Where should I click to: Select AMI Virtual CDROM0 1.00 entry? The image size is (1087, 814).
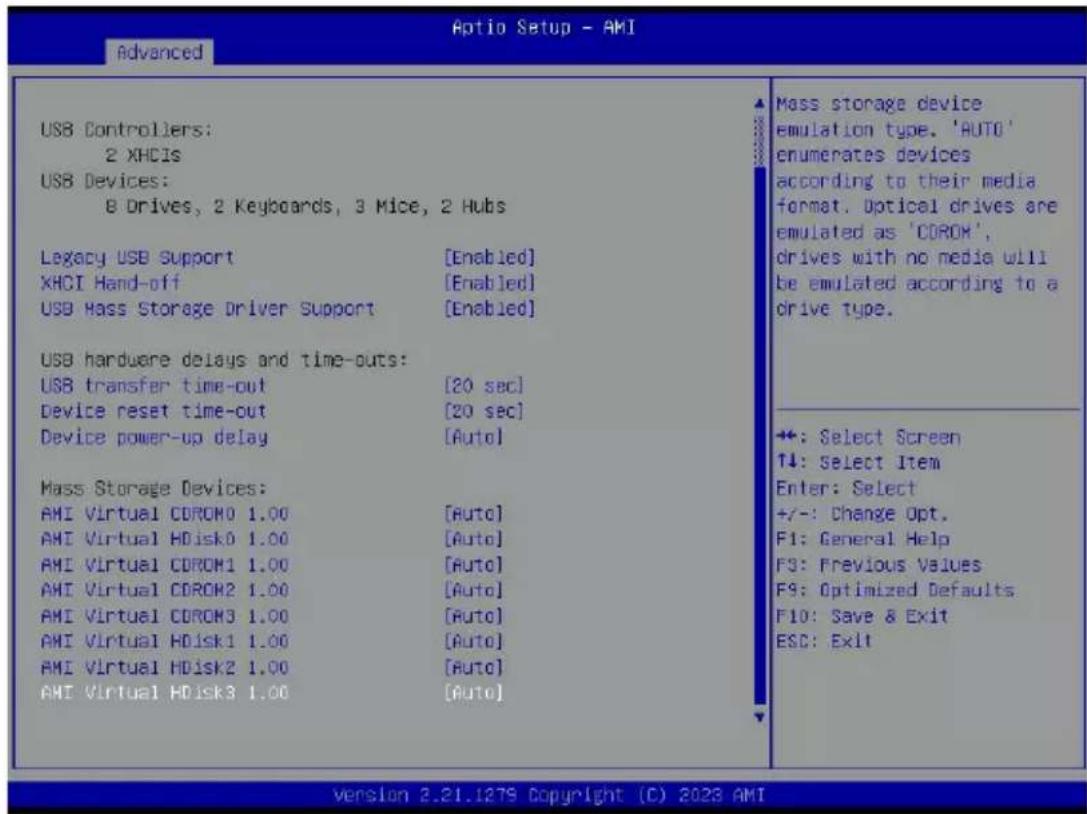click(x=164, y=514)
